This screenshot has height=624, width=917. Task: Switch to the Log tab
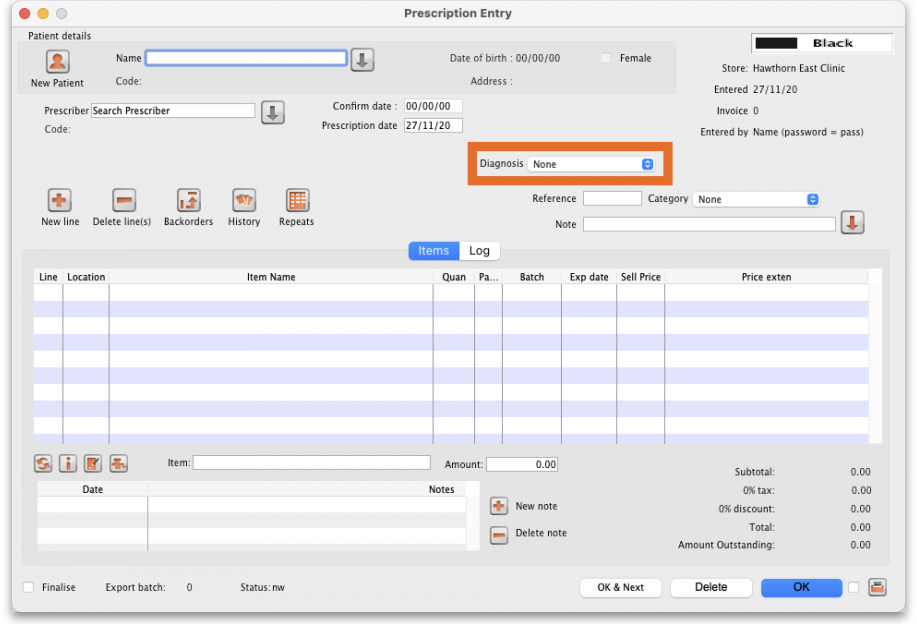[x=480, y=251]
